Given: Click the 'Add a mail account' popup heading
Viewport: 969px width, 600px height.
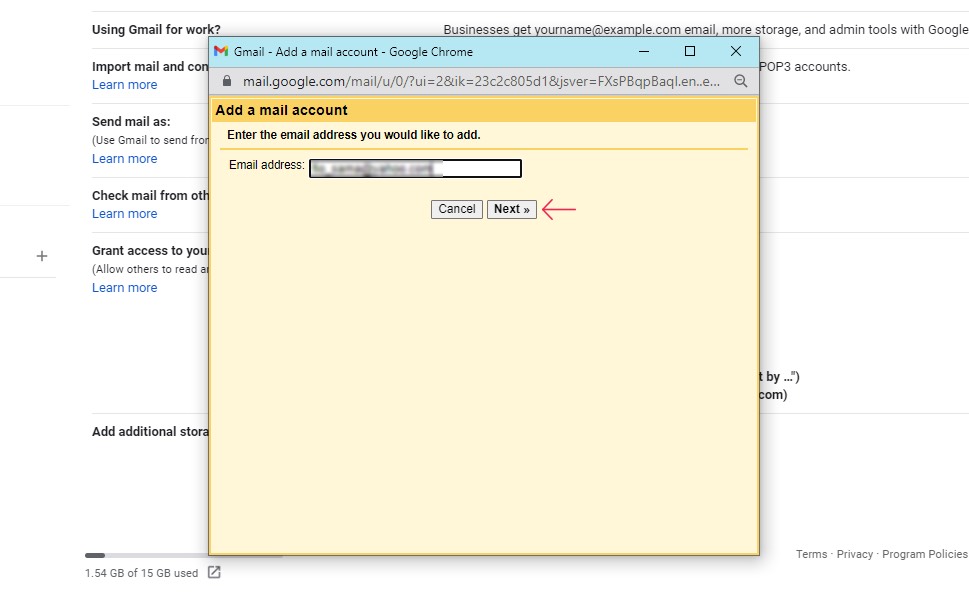Looking at the screenshot, I should (281, 110).
